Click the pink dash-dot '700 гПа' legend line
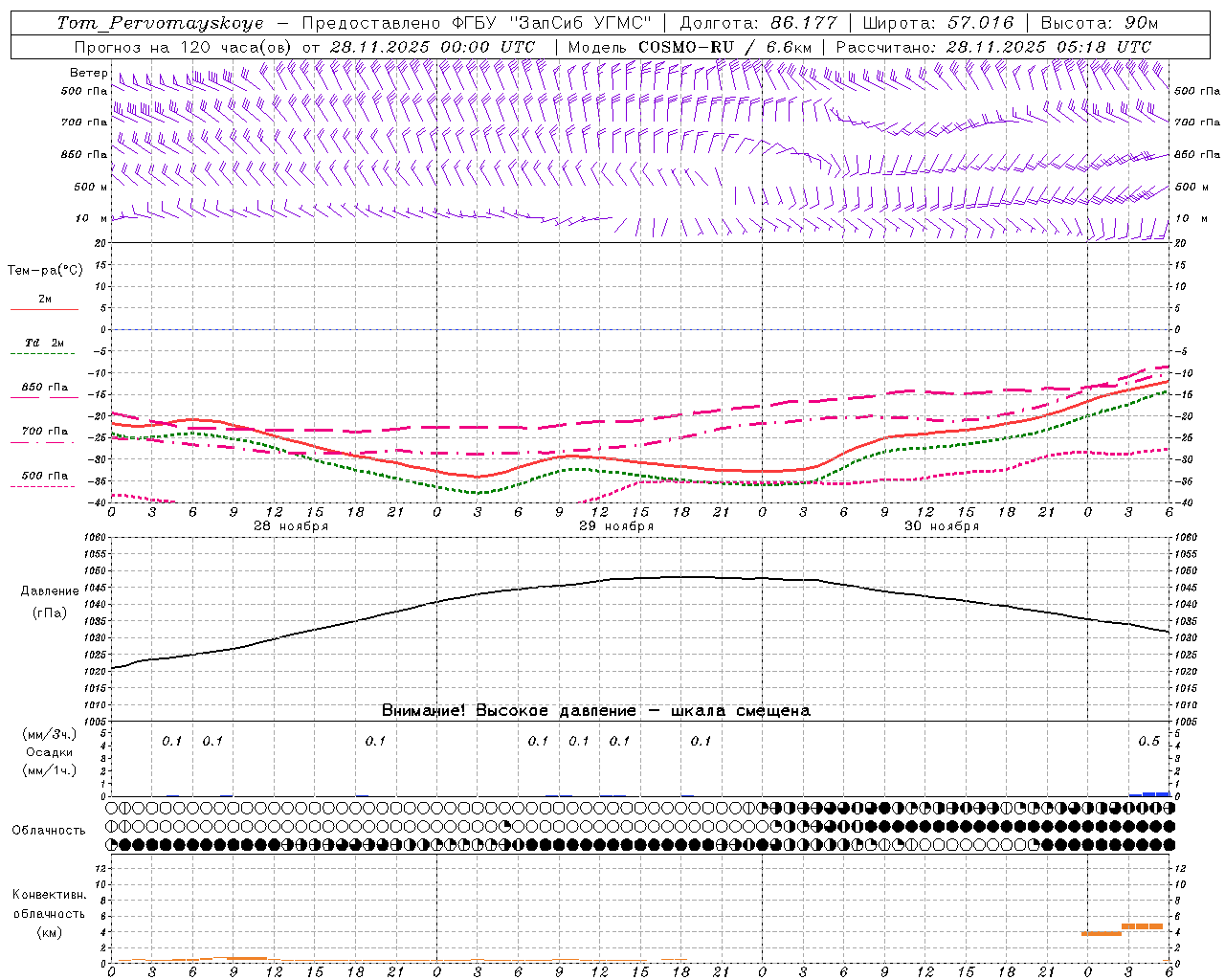This screenshot has width=1225, height=980. [x=42, y=442]
